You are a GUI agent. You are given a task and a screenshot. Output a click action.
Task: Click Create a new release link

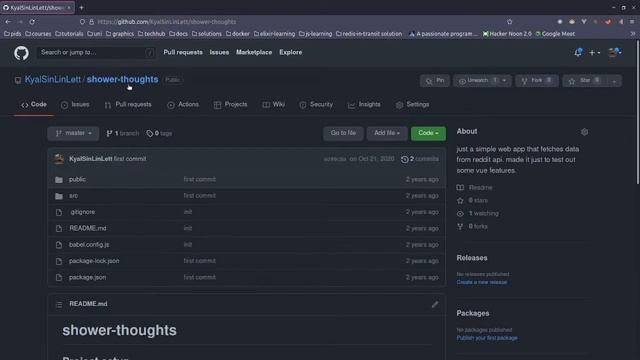(x=482, y=282)
